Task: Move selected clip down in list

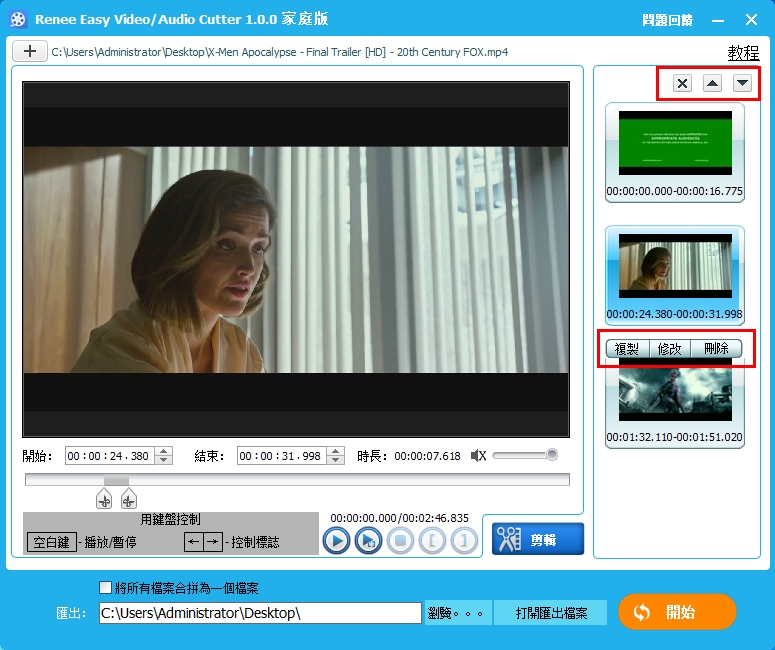Action: click(742, 83)
